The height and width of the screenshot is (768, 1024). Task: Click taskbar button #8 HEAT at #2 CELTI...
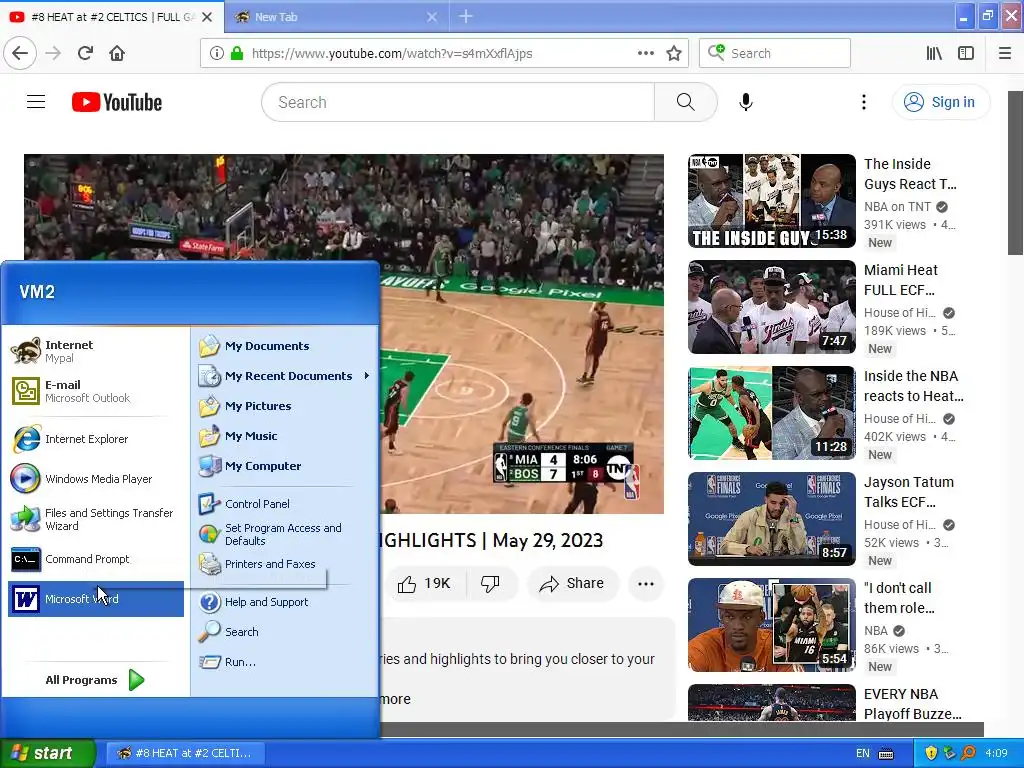tap(184, 753)
